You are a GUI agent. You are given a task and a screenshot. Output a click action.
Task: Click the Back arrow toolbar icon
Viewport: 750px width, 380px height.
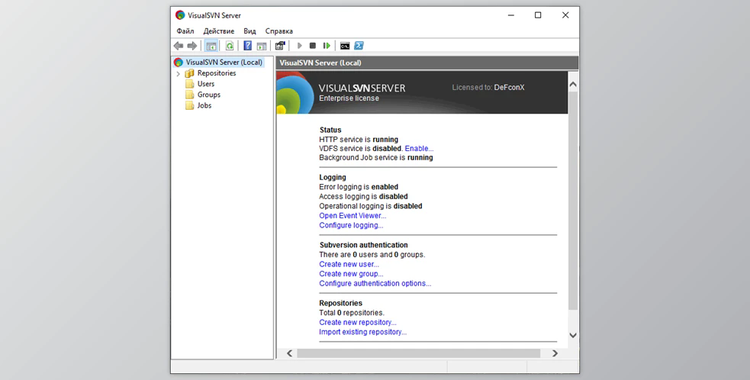point(178,45)
